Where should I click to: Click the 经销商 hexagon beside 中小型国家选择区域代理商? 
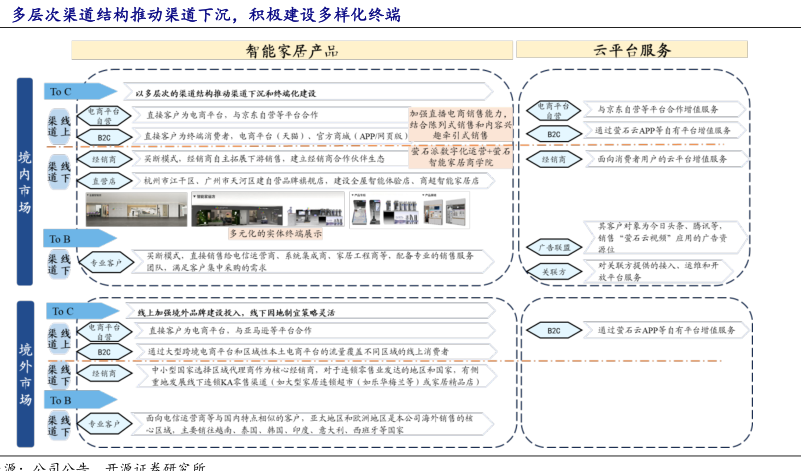click(104, 373)
